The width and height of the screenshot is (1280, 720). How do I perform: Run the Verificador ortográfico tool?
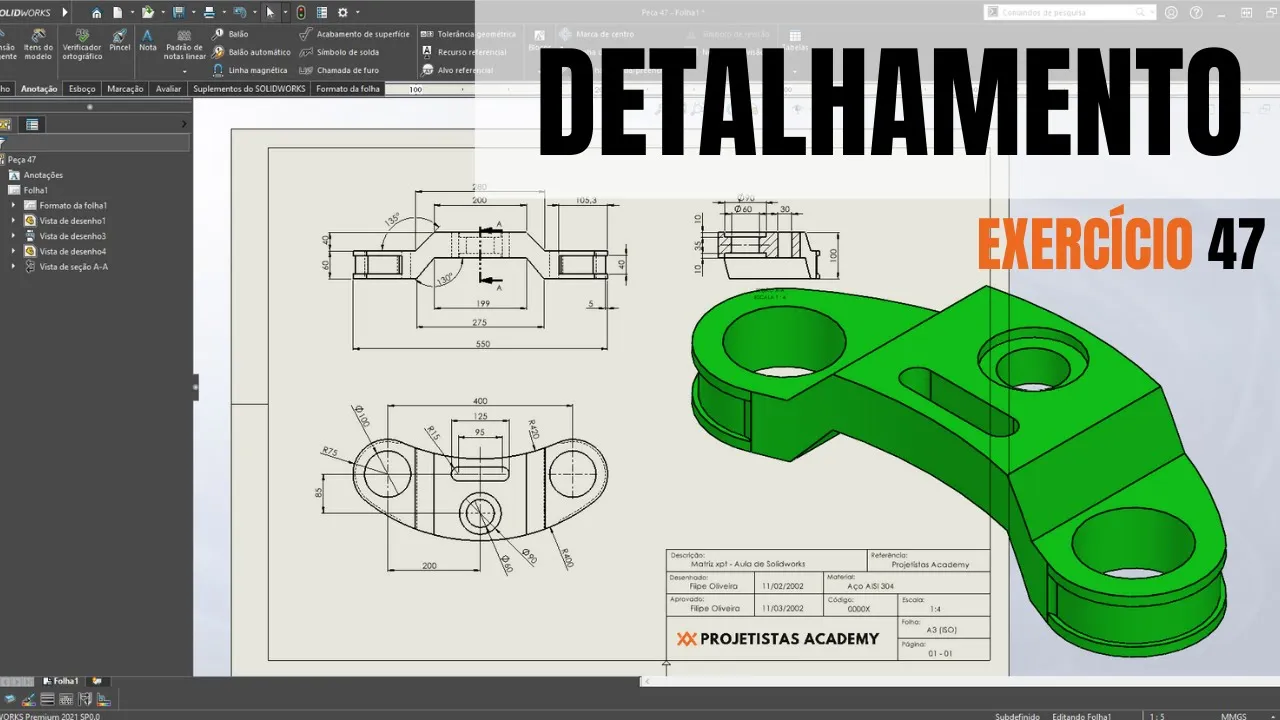[82, 44]
